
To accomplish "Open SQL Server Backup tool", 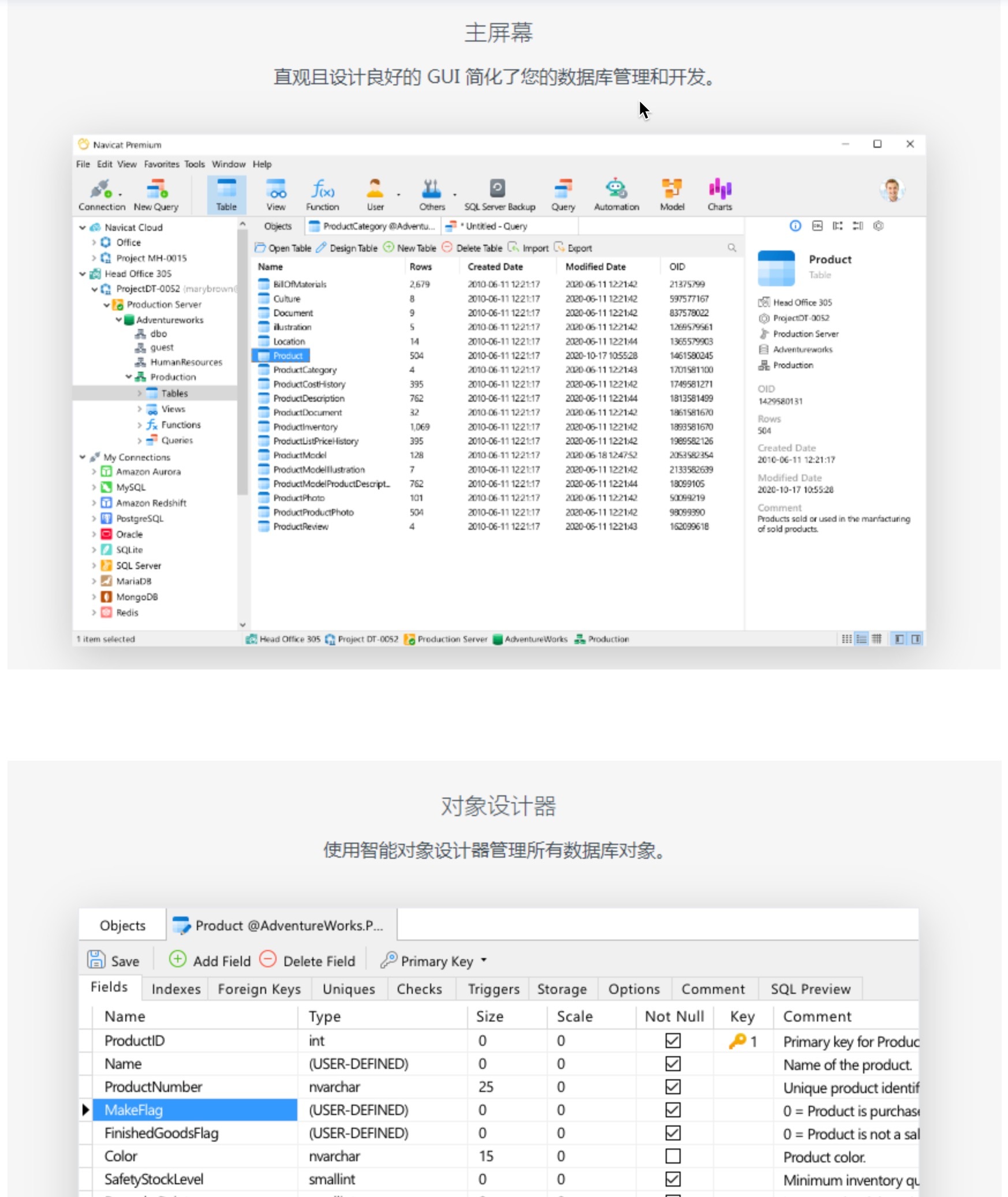I will click(x=499, y=194).
